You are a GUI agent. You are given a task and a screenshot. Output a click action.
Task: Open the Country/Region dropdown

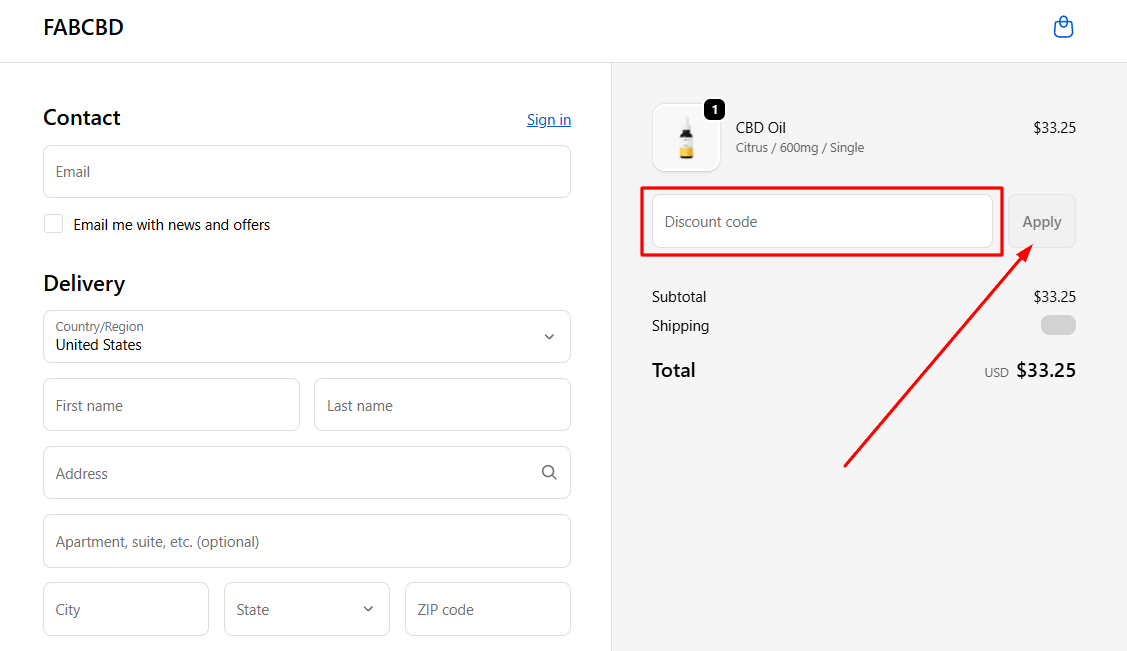coord(307,336)
